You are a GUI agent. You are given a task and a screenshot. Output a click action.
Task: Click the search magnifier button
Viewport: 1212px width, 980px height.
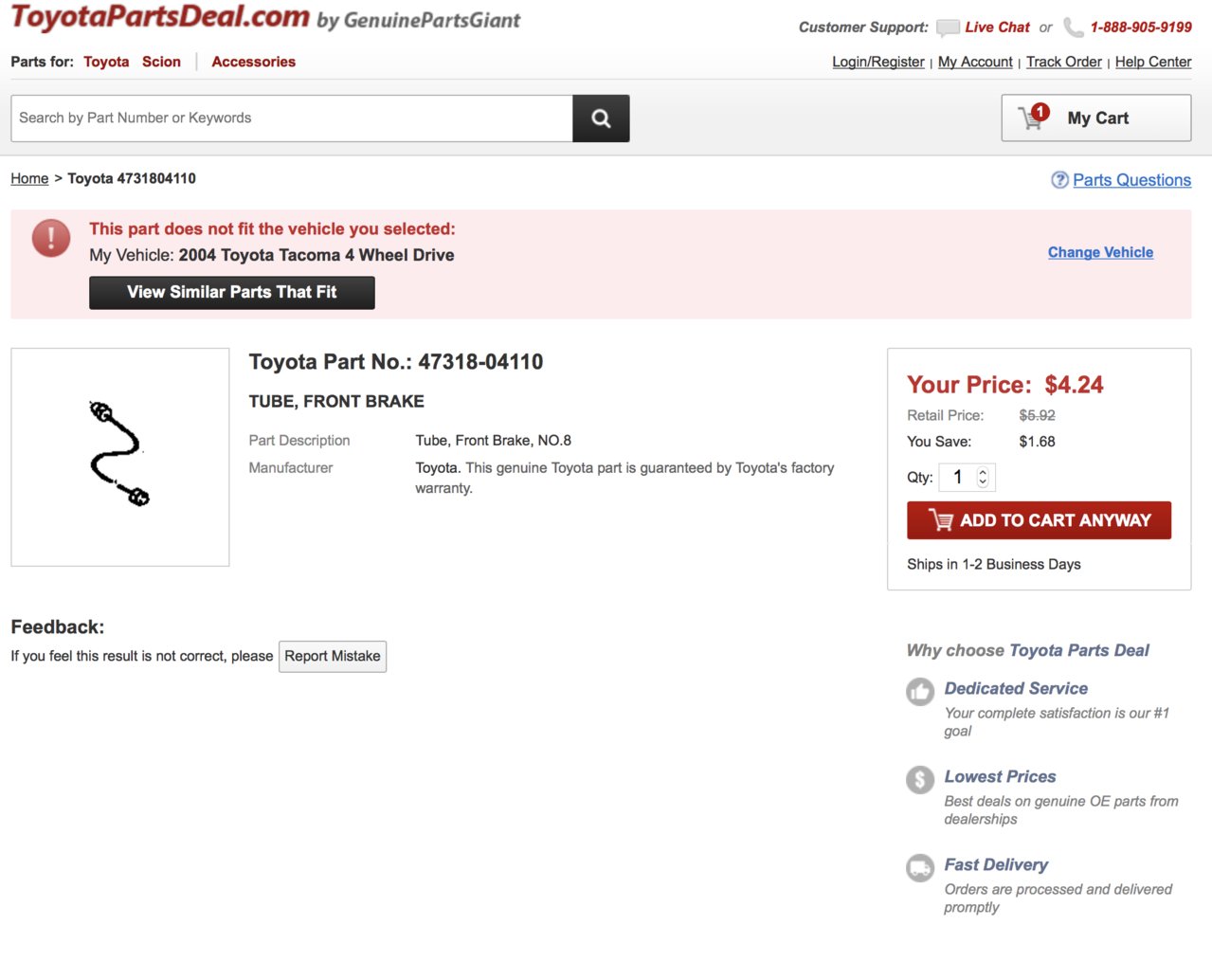(x=601, y=118)
